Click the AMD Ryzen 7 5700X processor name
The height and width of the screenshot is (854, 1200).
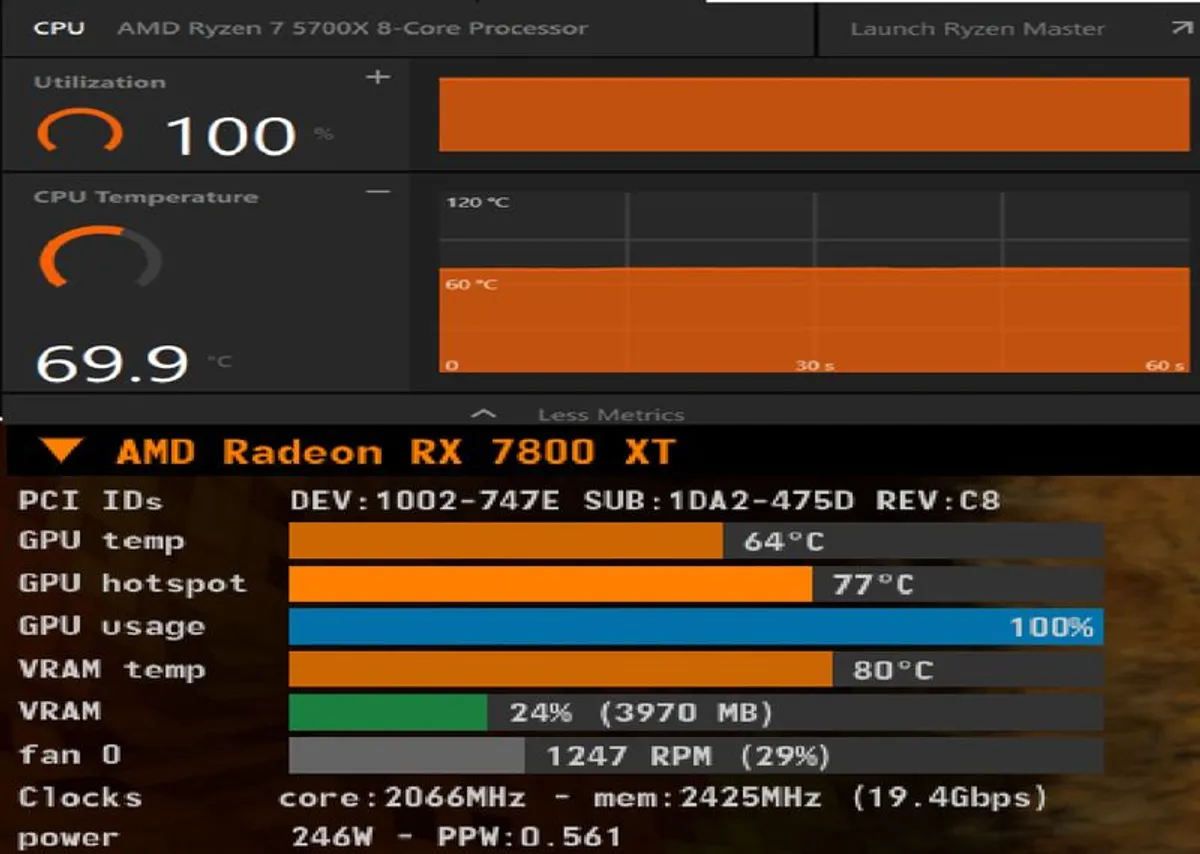[x=353, y=29]
